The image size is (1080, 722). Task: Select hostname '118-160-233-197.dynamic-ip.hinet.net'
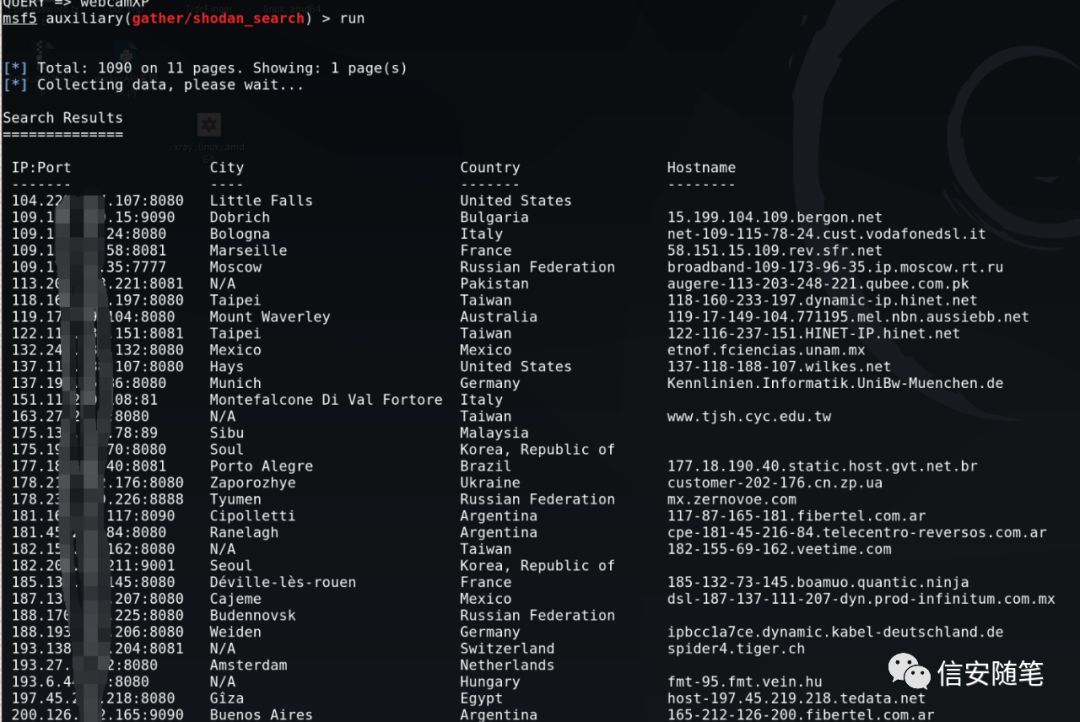tap(822, 300)
